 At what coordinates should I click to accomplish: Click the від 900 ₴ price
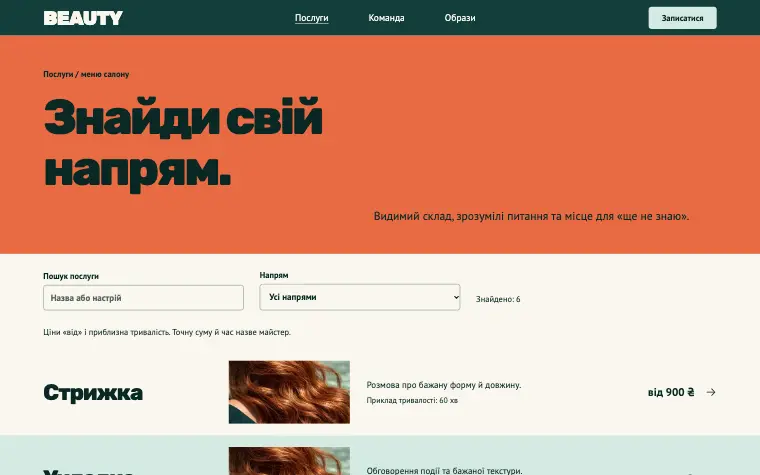(671, 392)
